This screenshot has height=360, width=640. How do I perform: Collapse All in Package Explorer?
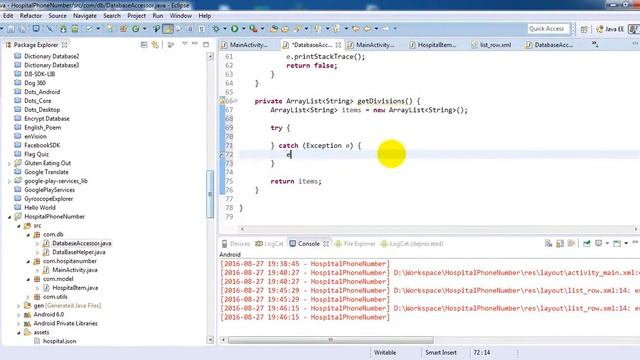coord(144,45)
